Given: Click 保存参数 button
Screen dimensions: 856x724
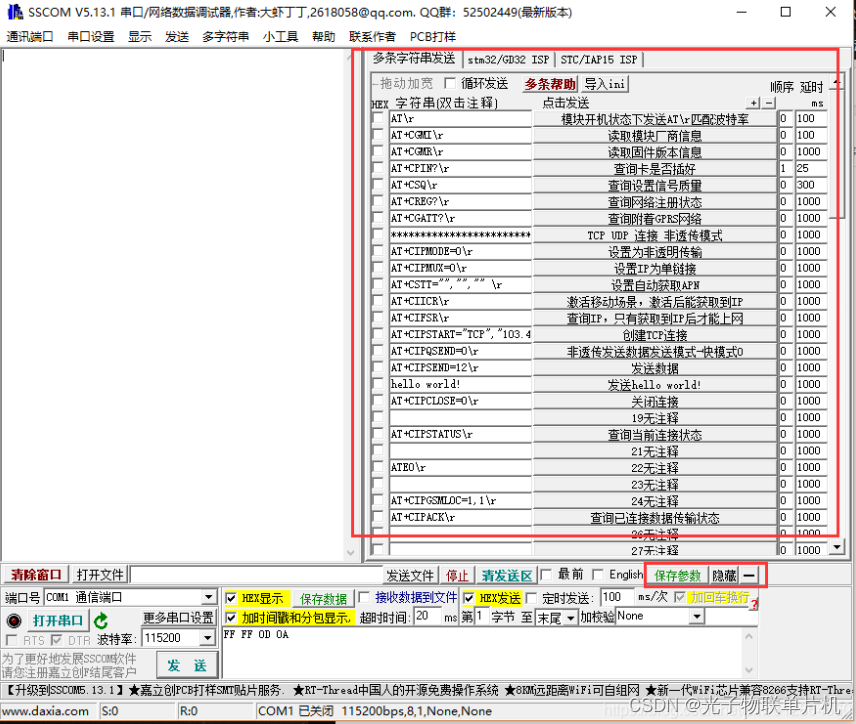Looking at the screenshot, I should click(677, 575).
